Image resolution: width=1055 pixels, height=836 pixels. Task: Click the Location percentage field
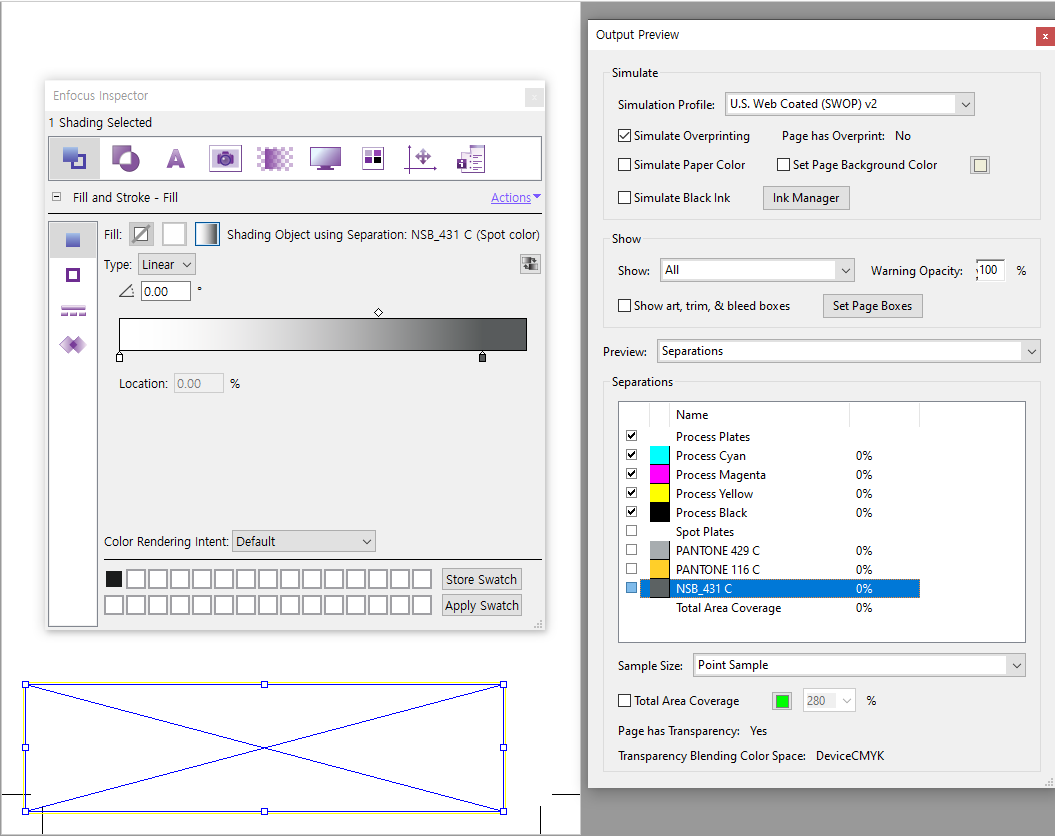(198, 383)
